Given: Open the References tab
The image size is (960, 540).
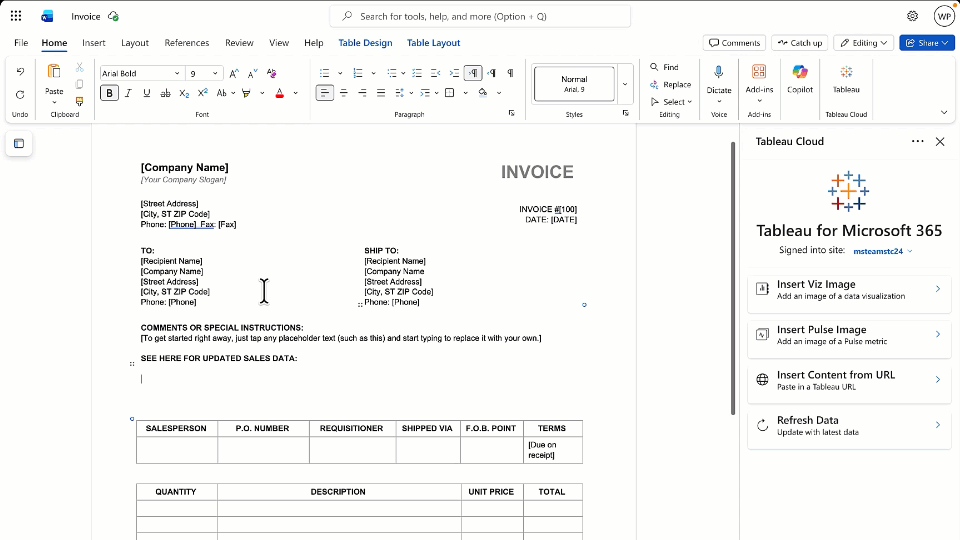Looking at the screenshot, I should pyautogui.click(x=187, y=43).
